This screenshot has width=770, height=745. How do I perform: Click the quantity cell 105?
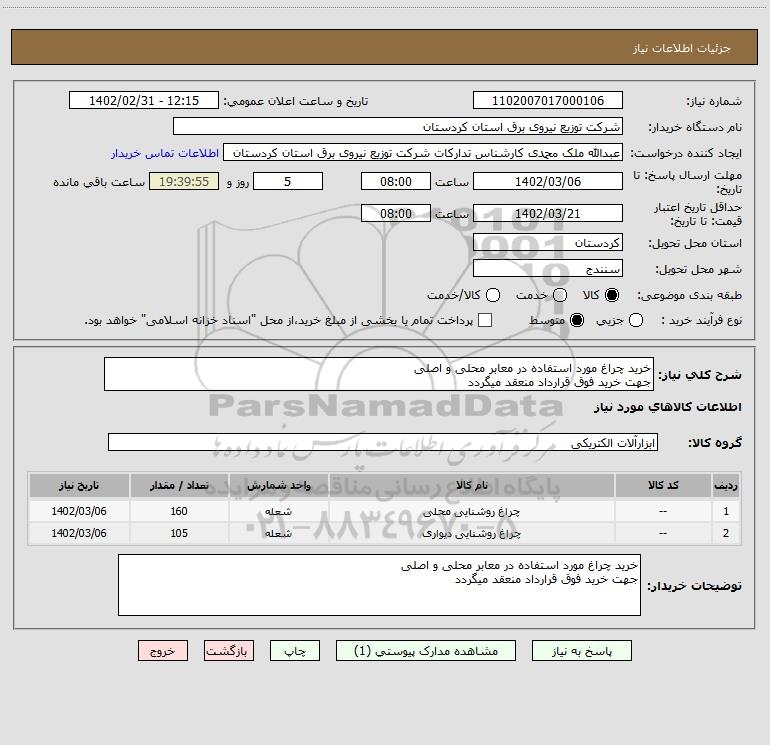tap(179, 533)
